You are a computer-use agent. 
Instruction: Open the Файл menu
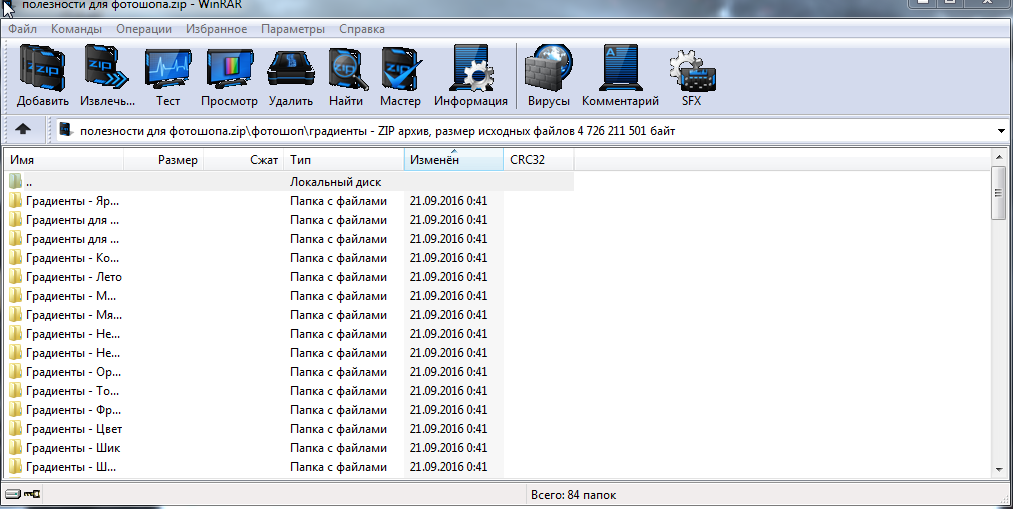[23, 29]
